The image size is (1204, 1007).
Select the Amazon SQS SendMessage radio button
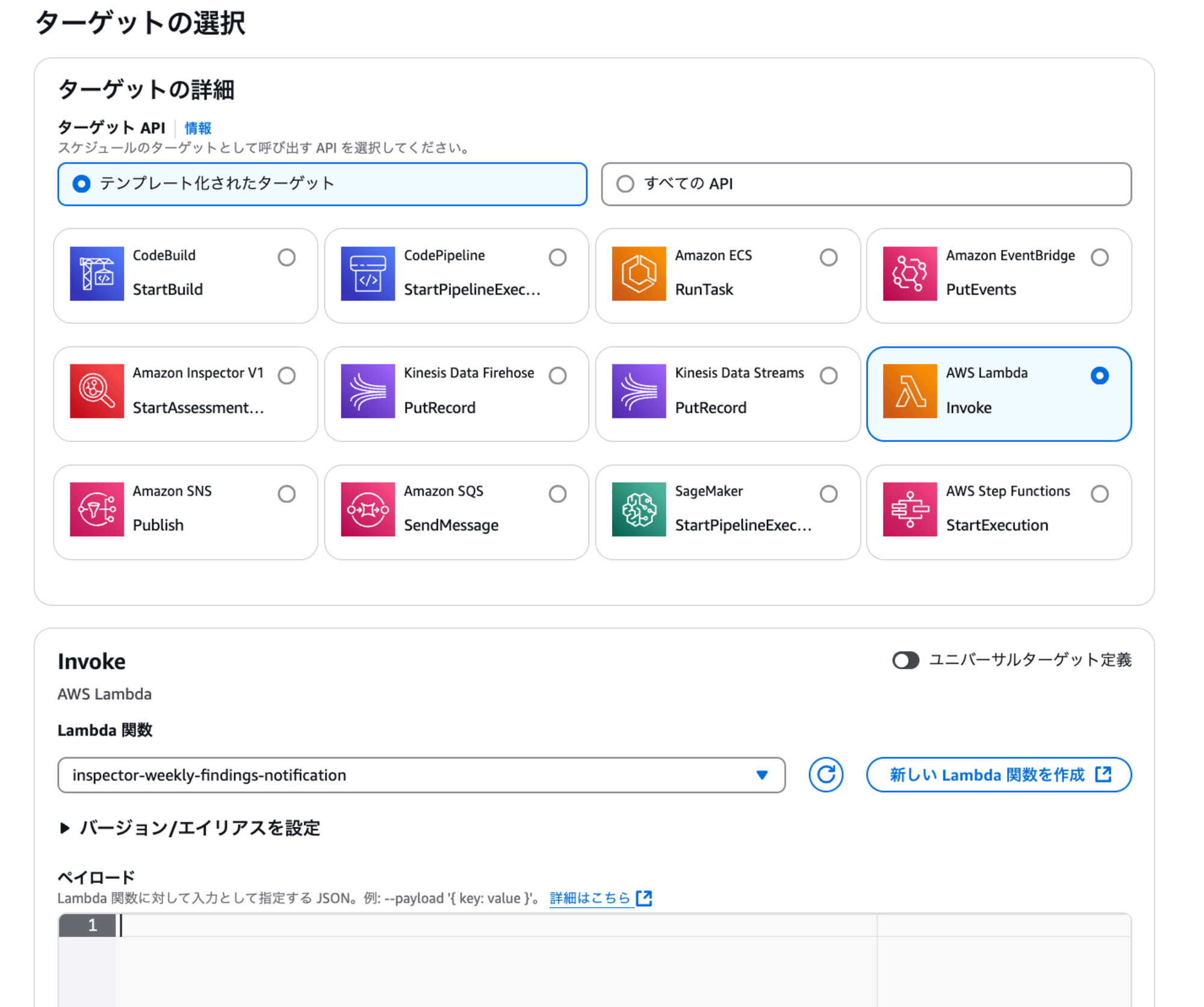click(557, 494)
